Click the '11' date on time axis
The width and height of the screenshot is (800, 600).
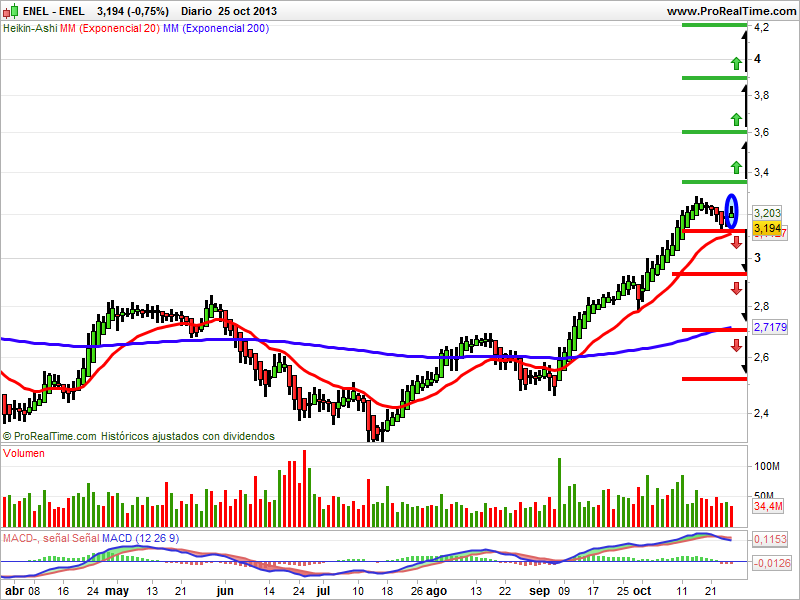682,591
